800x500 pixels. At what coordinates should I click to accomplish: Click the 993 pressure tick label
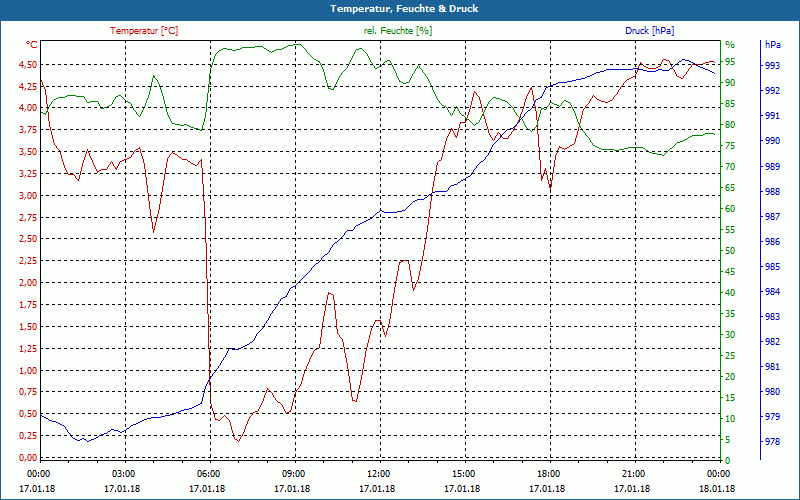772,65
